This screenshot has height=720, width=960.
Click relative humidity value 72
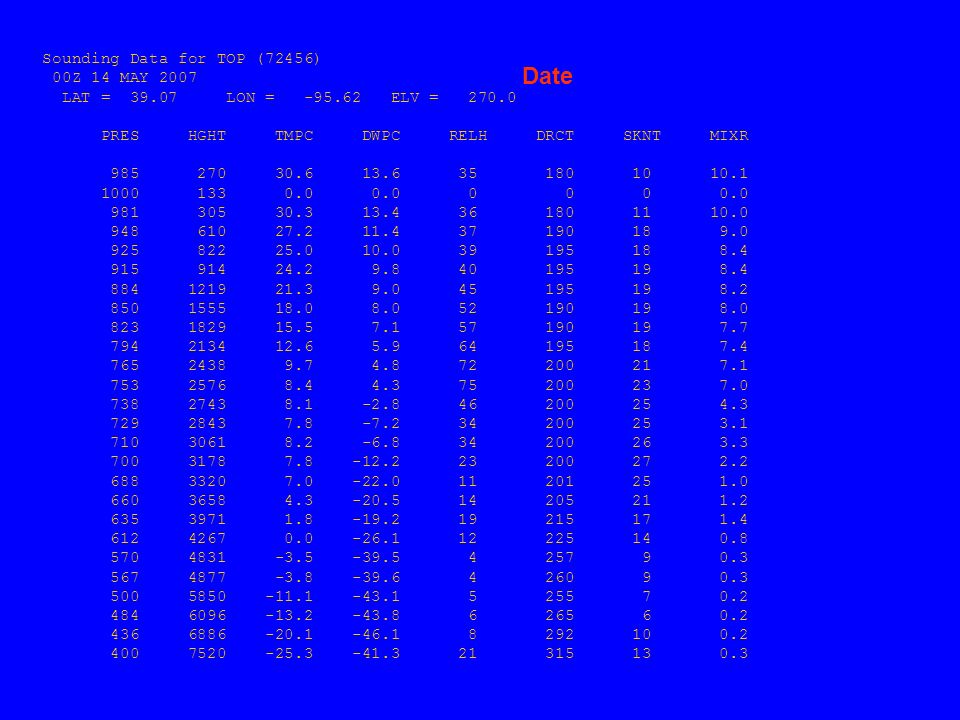[x=468, y=366]
